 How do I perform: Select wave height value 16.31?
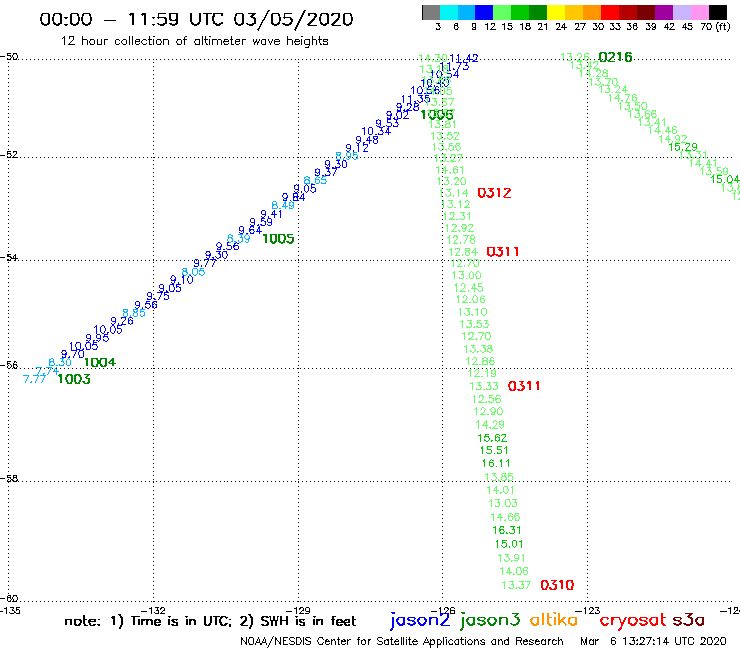point(506,531)
